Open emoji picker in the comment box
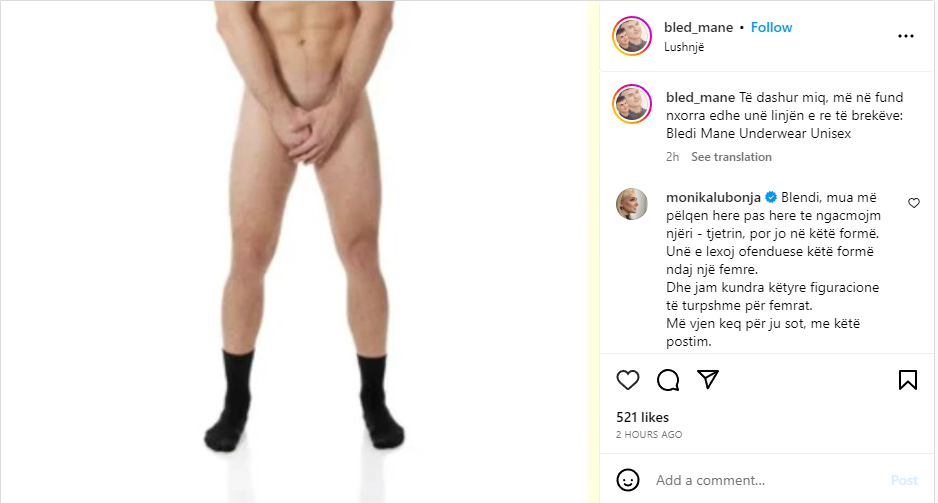The image size is (938, 503). 628,480
